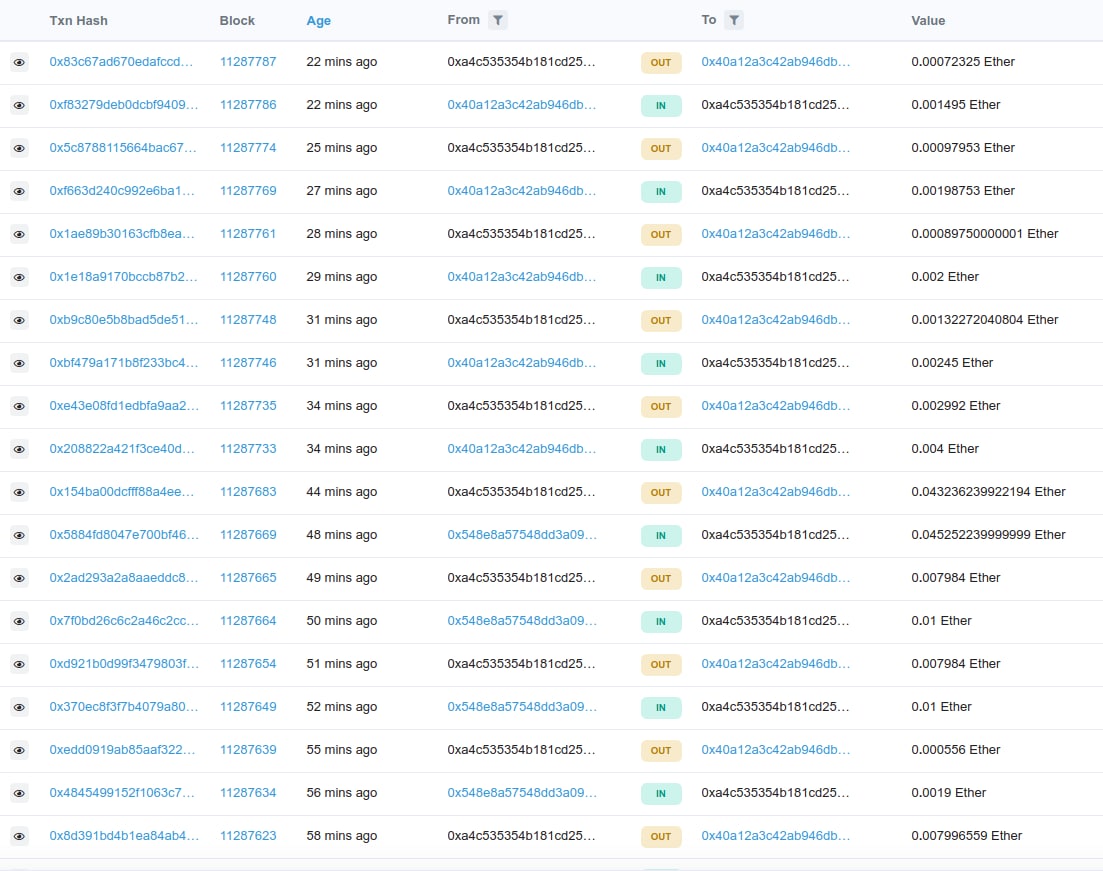Preview transaction 0x4845499152f1063c7 with eye icon
The width and height of the screenshot is (1103, 871).
[x=20, y=793]
